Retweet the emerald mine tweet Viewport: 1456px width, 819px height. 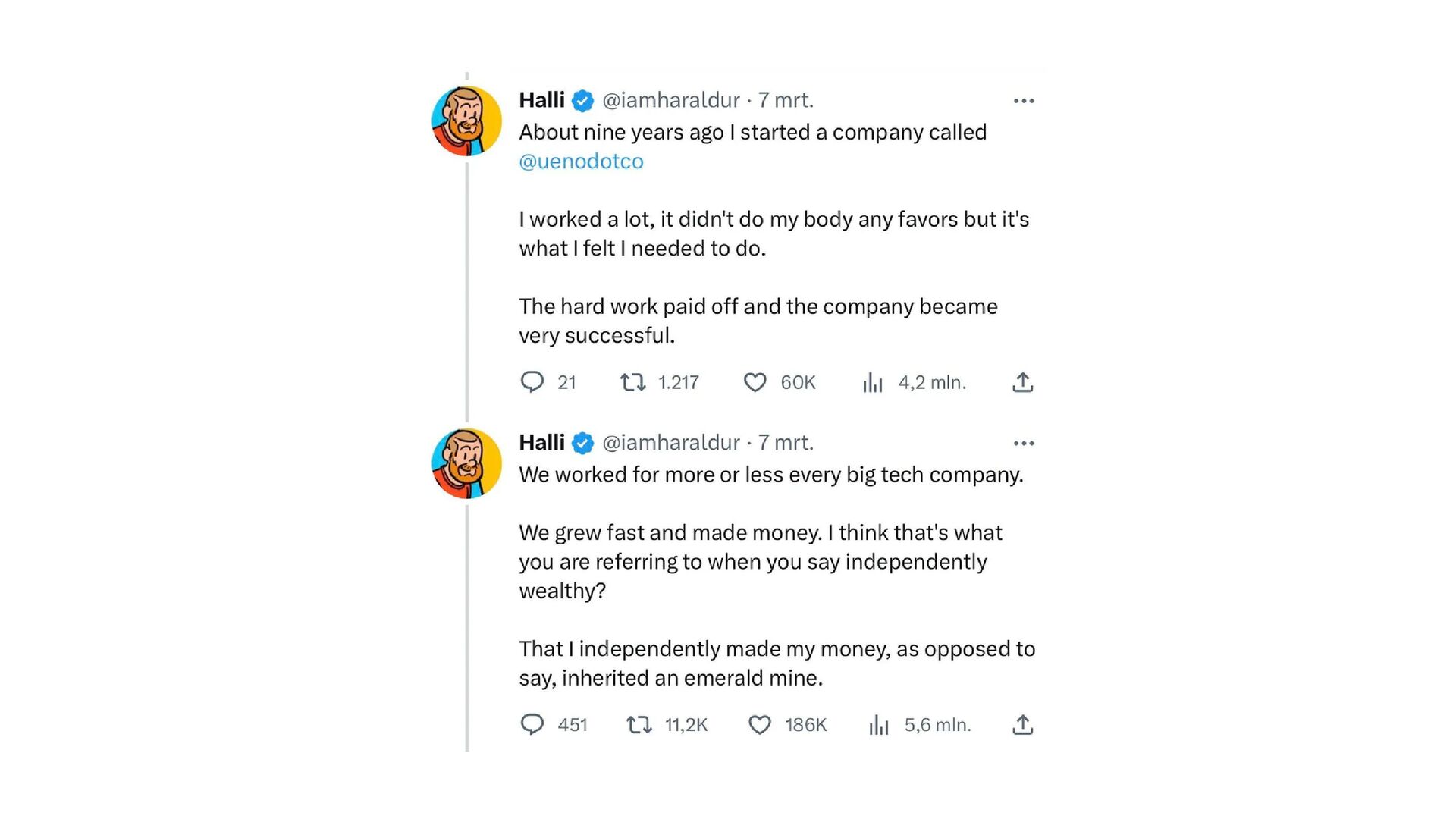pos(639,725)
